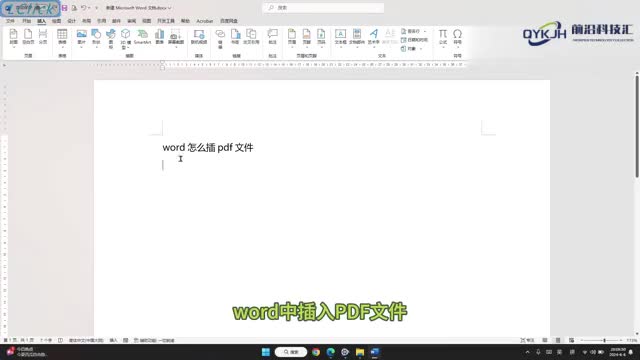Open File Explorer from taskbar
Viewport: 640px width, 360px height.
click(x=360, y=352)
